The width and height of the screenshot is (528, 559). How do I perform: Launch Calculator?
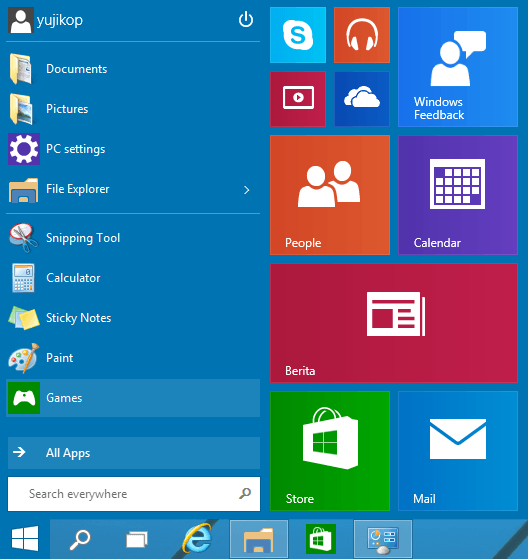click(133, 278)
